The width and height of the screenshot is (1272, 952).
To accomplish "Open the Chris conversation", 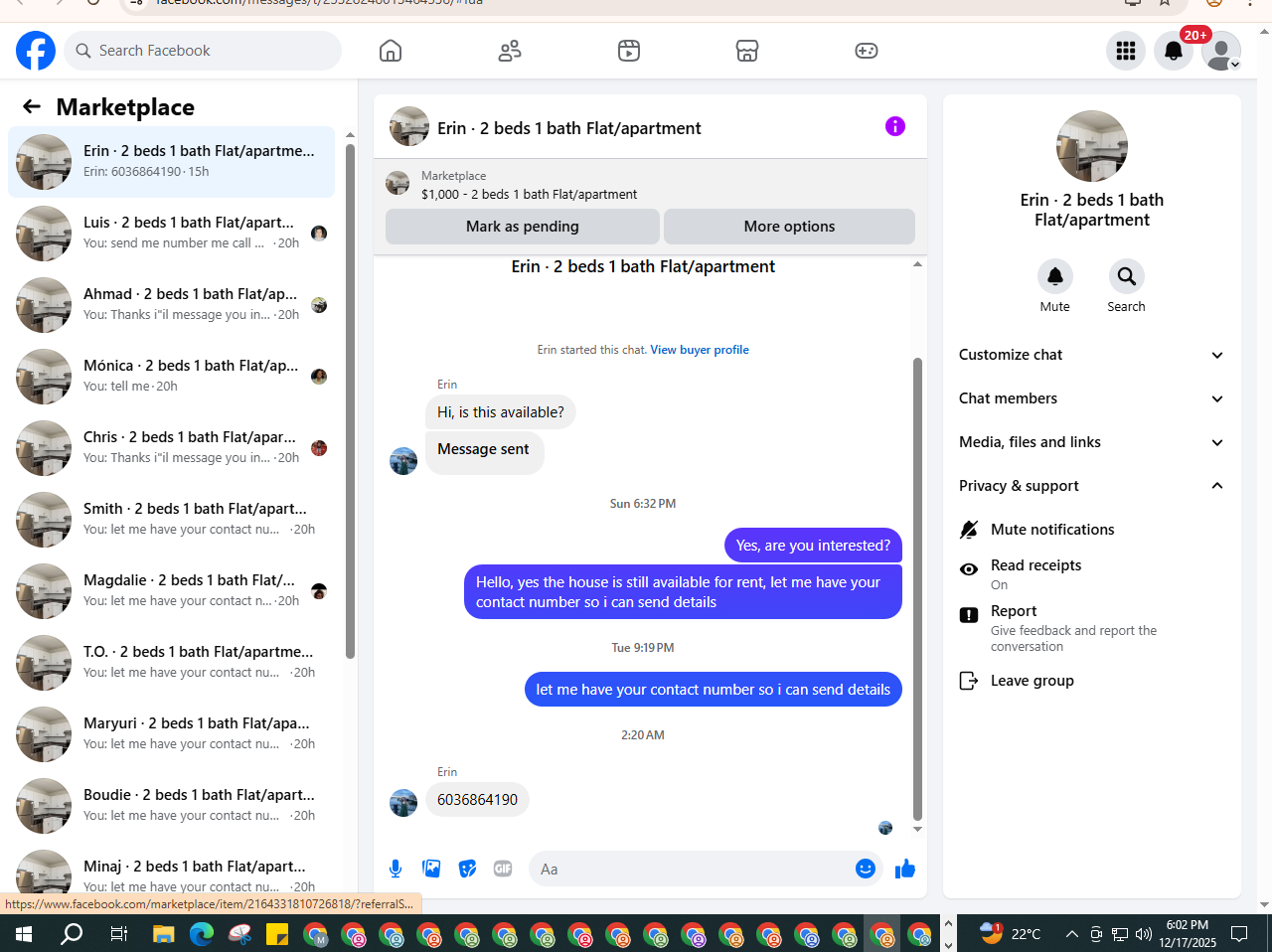I will pyautogui.click(x=171, y=448).
